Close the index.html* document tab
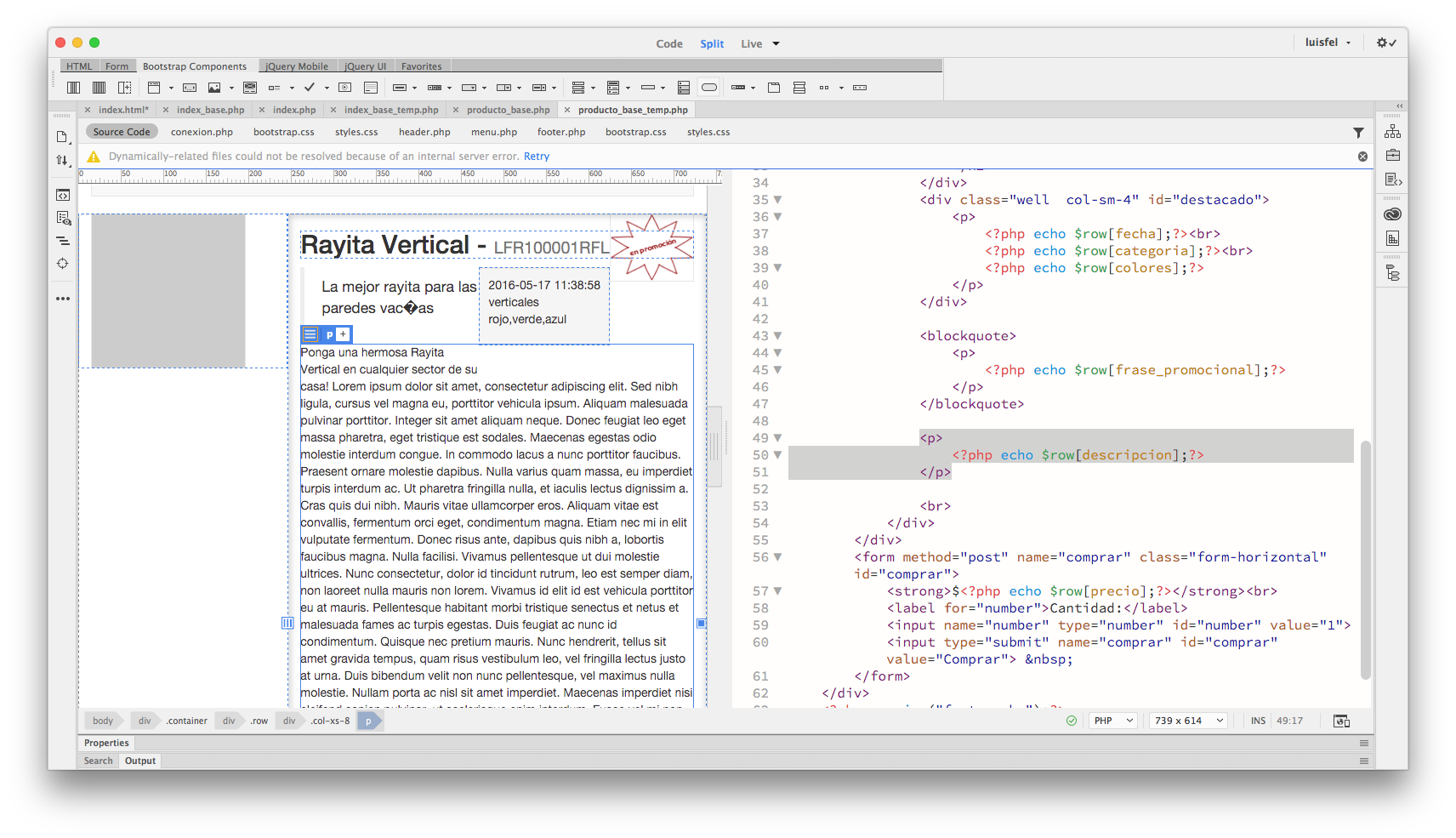1456x838 pixels. [88, 110]
